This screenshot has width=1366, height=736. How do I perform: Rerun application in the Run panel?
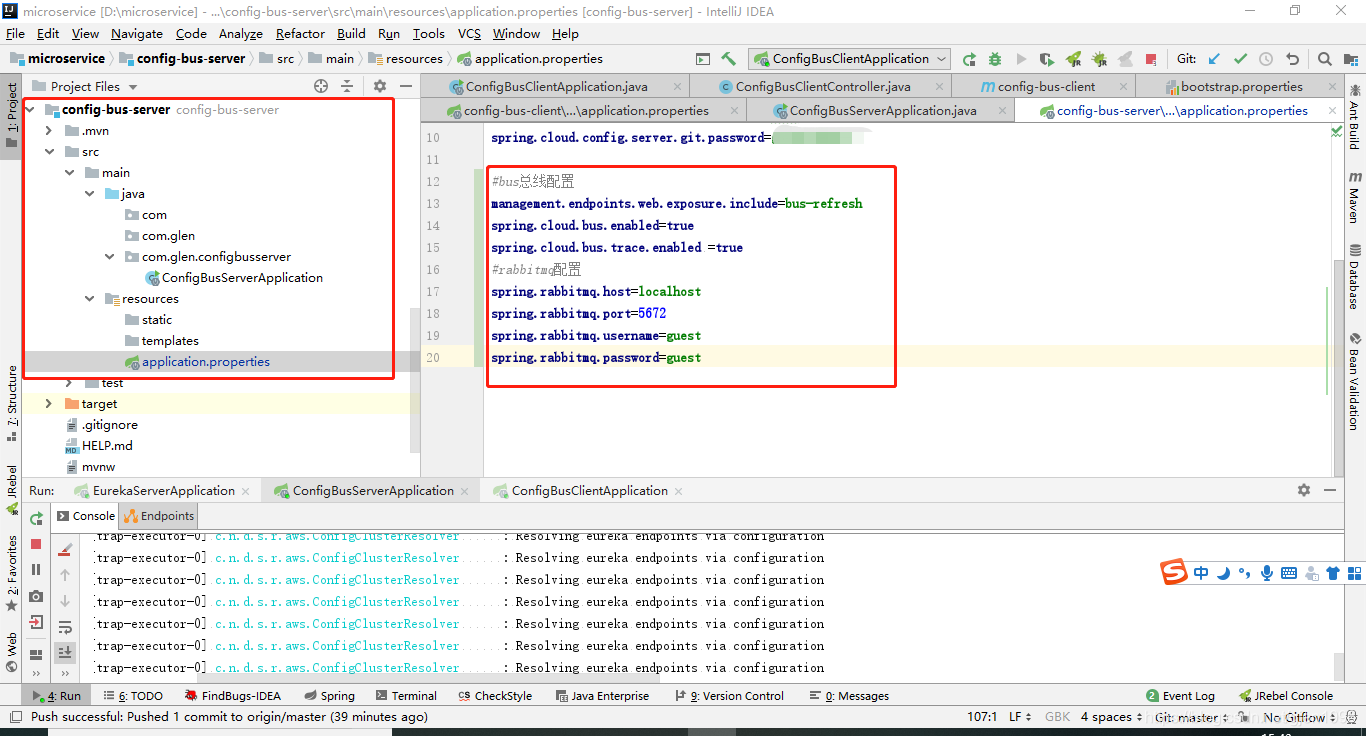click(x=36, y=518)
